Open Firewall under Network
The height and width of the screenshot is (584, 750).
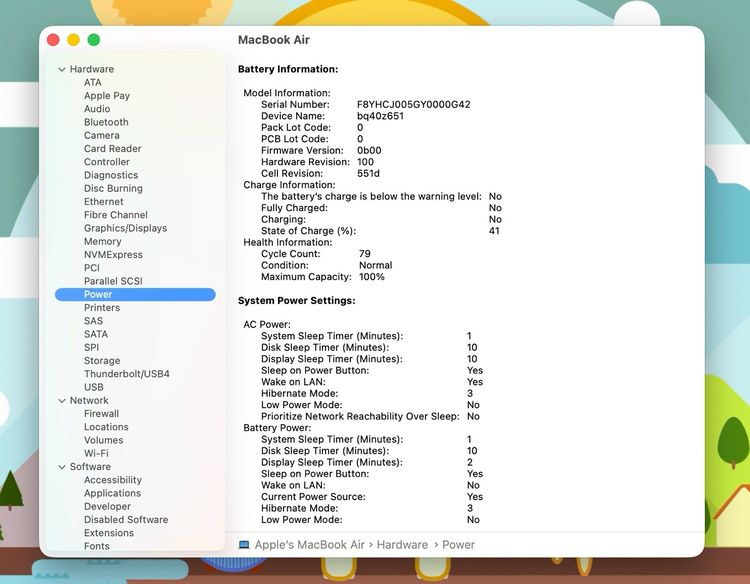(101, 414)
